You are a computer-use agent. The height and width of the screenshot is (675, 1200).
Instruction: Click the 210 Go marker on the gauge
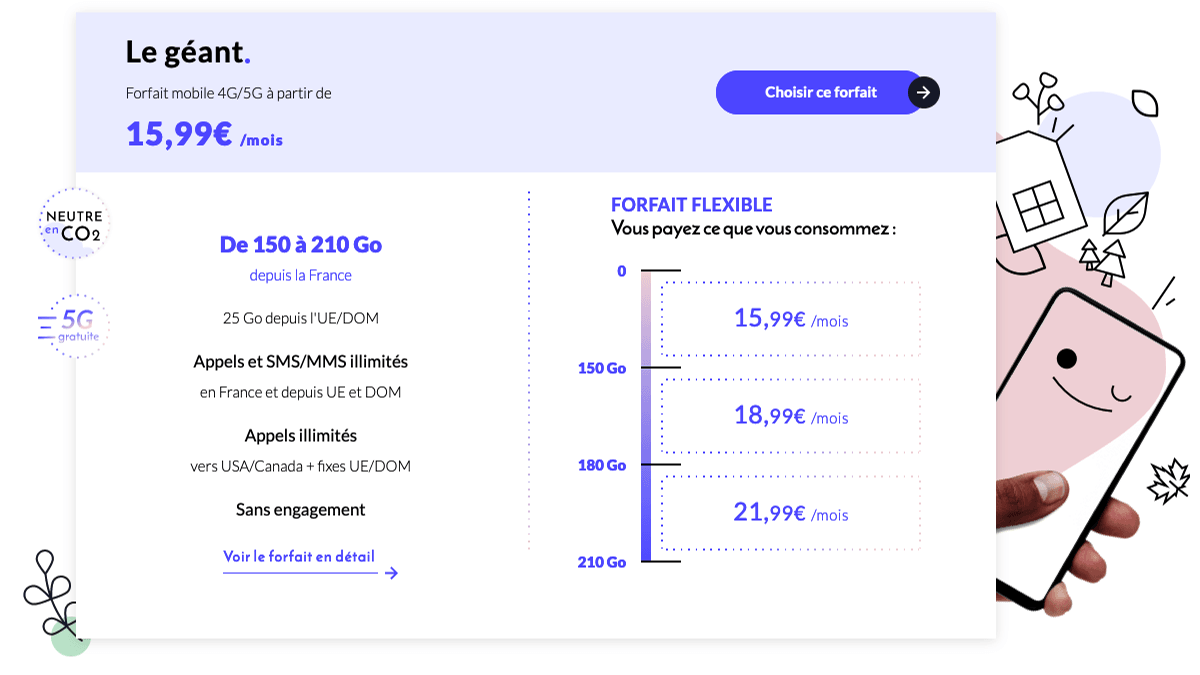tap(601, 562)
